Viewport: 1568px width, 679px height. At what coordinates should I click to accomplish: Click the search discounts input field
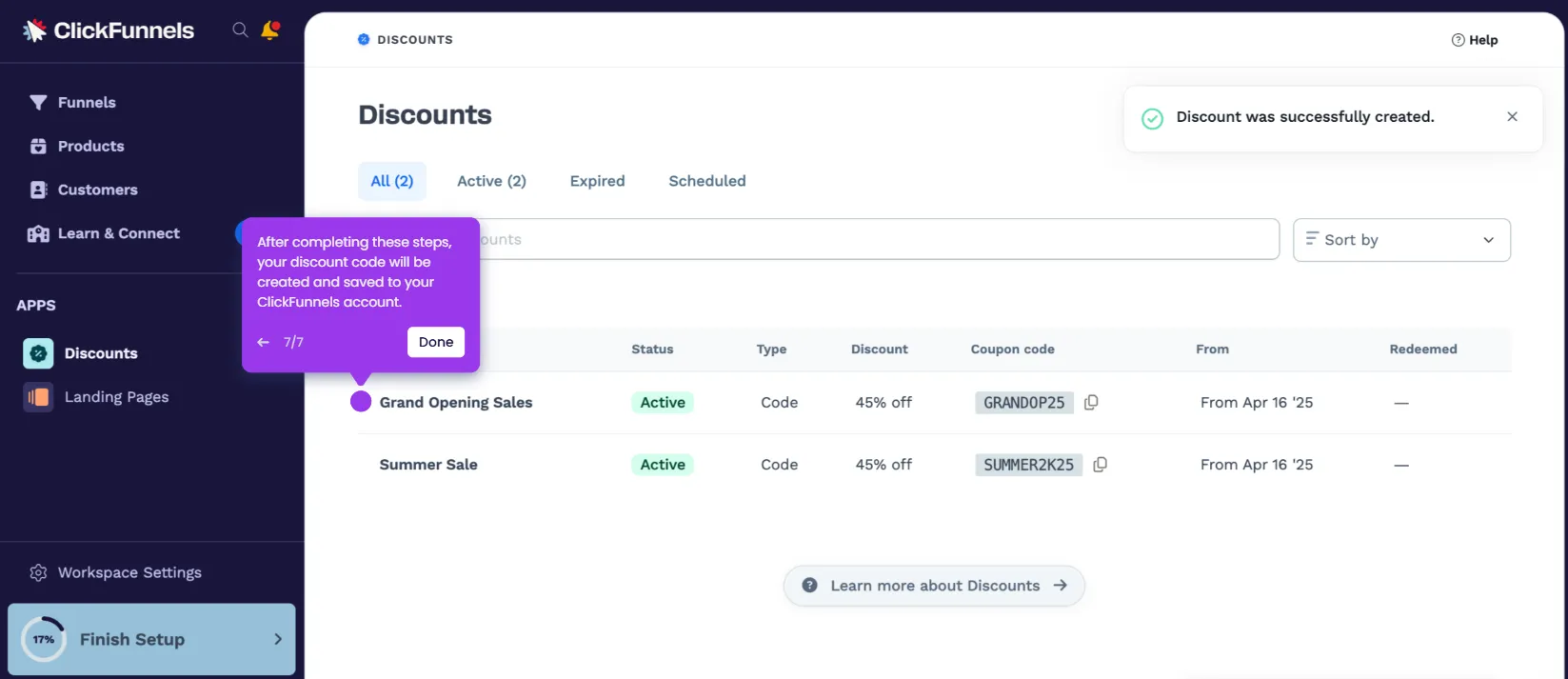819,239
